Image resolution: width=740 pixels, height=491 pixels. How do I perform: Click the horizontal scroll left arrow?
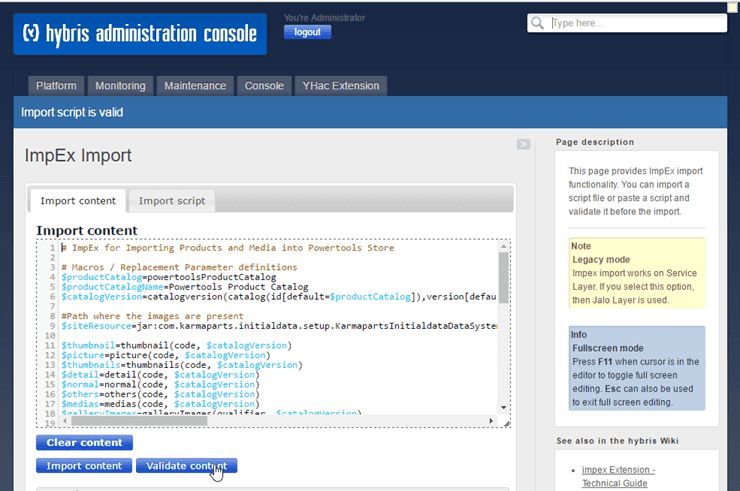click(65, 420)
